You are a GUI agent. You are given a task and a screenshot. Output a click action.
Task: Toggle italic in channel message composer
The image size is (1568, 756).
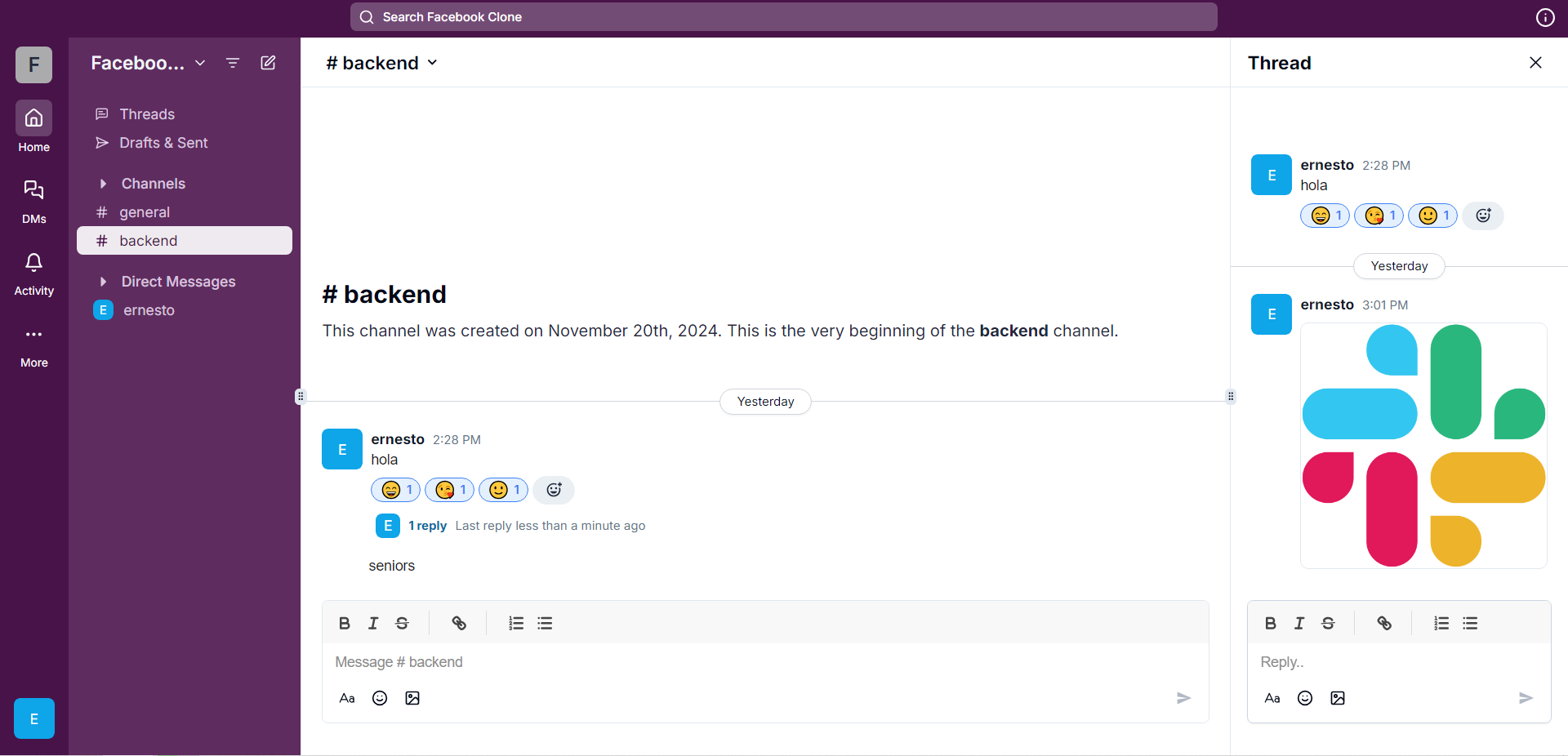(373, 623)
